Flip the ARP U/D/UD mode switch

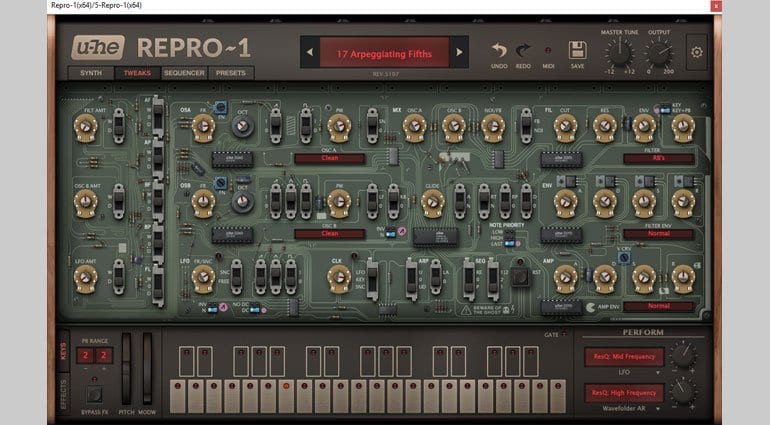point(412,278)
